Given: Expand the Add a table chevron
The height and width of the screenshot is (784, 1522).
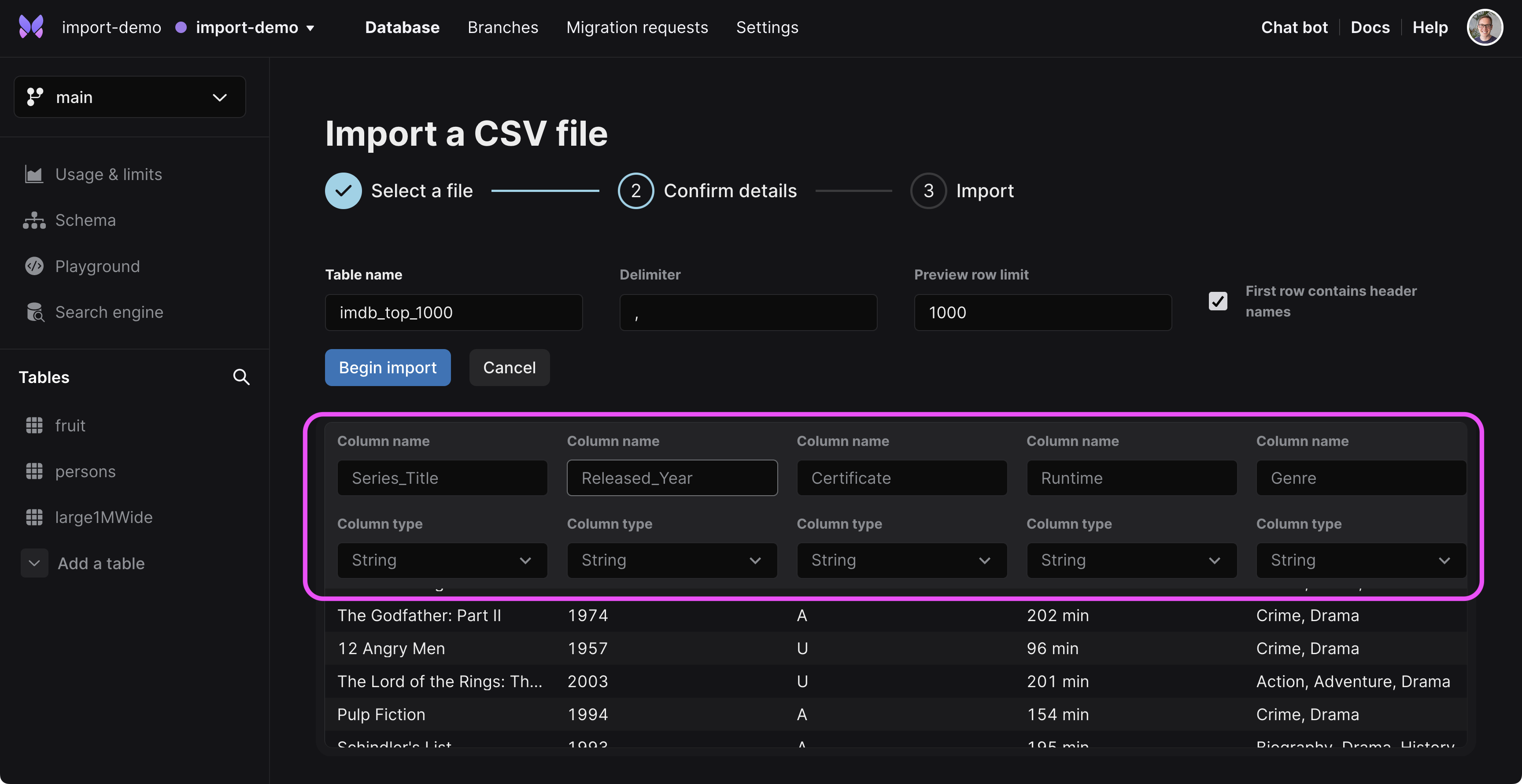Looking at the screenshot, I should pos(34,563).
